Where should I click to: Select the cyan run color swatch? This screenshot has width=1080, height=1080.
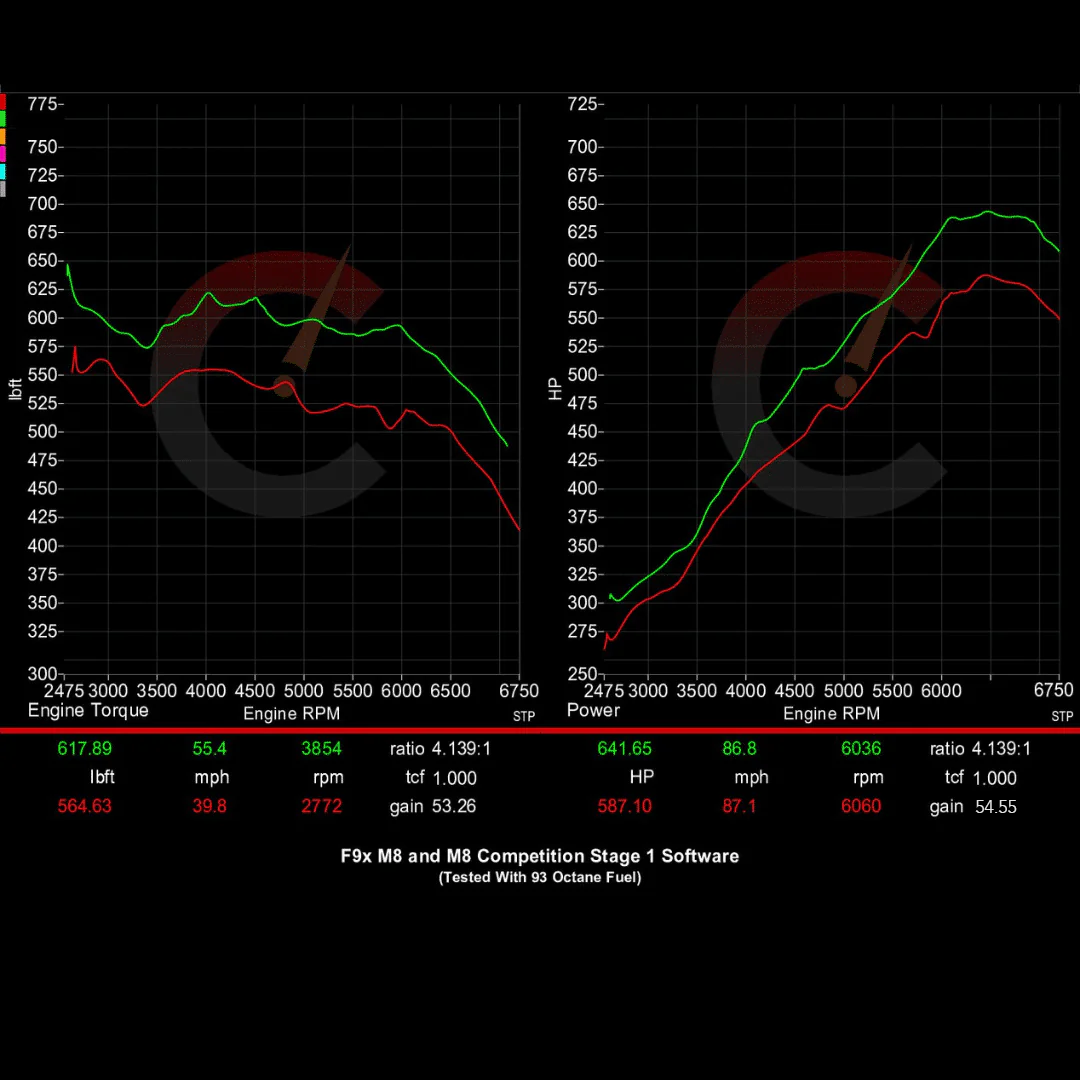pos(3,171)
